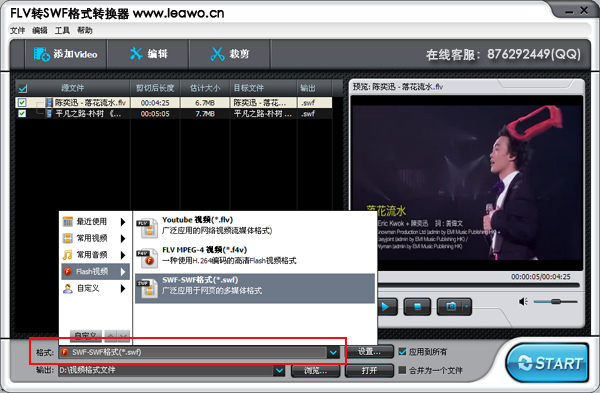600x393 pixels.
Task: Open the 工具 menu
Action: (x=62, y=30)
